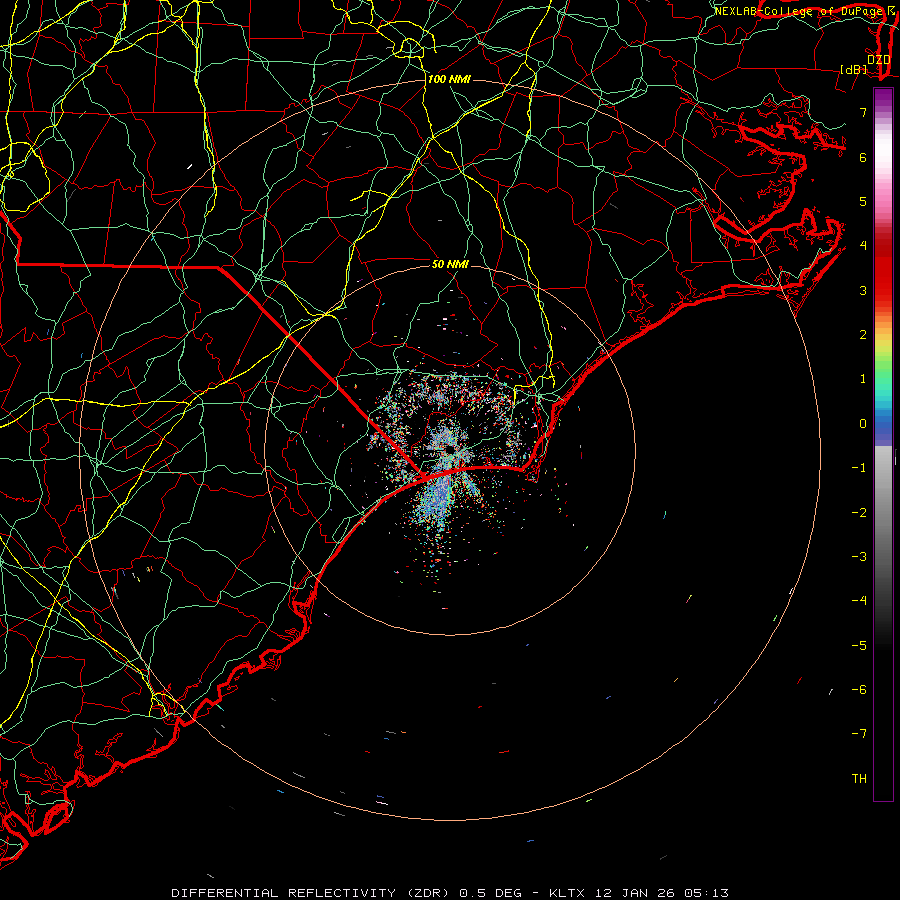The width and height of the screenshot is (900, 900).
Task: Click the DZD product label above the scale
Action: click(x=879, y=60)
